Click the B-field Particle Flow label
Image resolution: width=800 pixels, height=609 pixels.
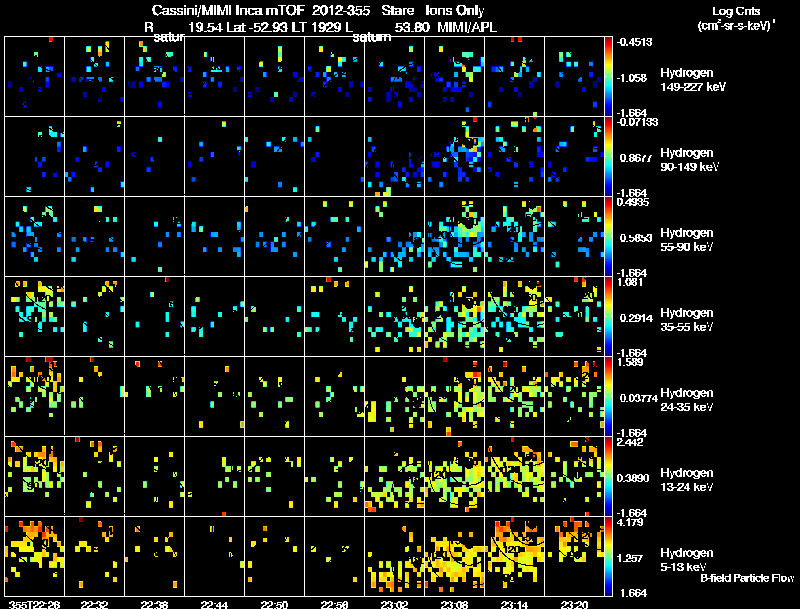[x=747, y=578]
